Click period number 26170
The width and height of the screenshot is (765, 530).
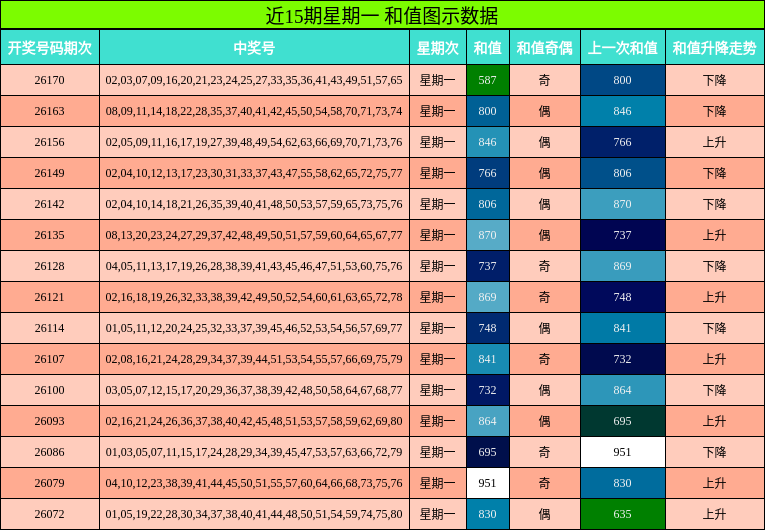(50, 80)
